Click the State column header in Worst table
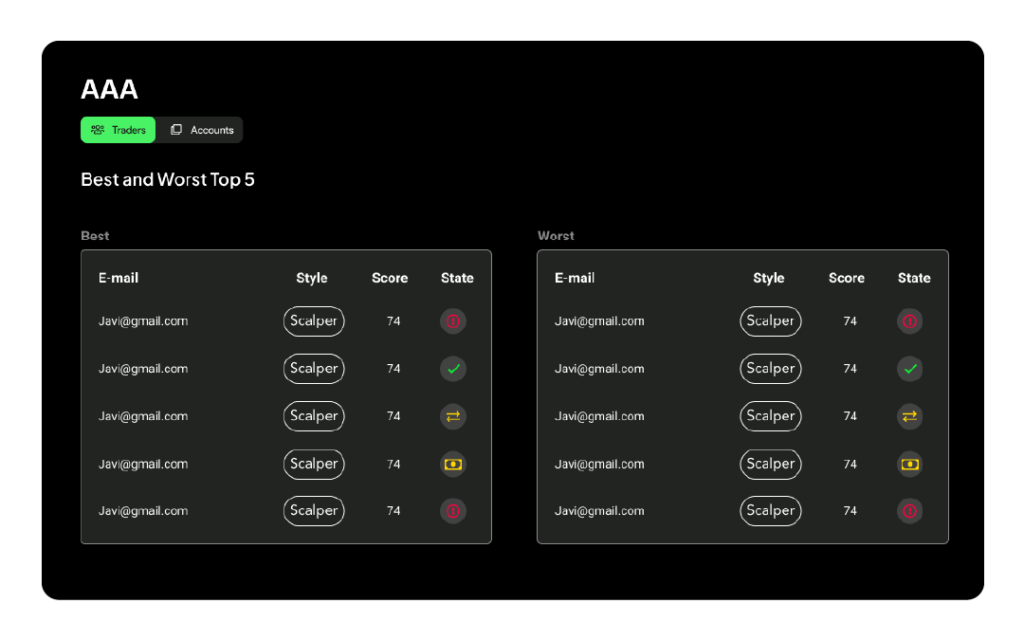This screenshot has width=1024, height=640. point(914,278)
